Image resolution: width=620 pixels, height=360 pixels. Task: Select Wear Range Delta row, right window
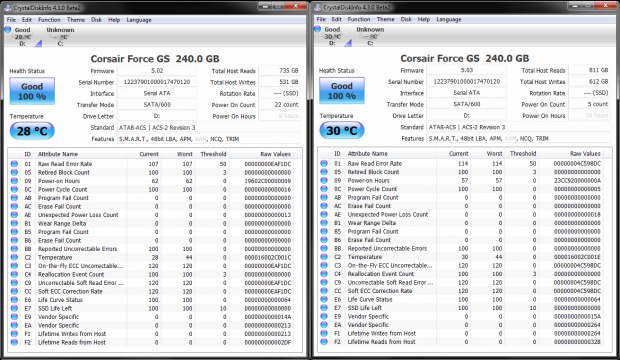460,223
